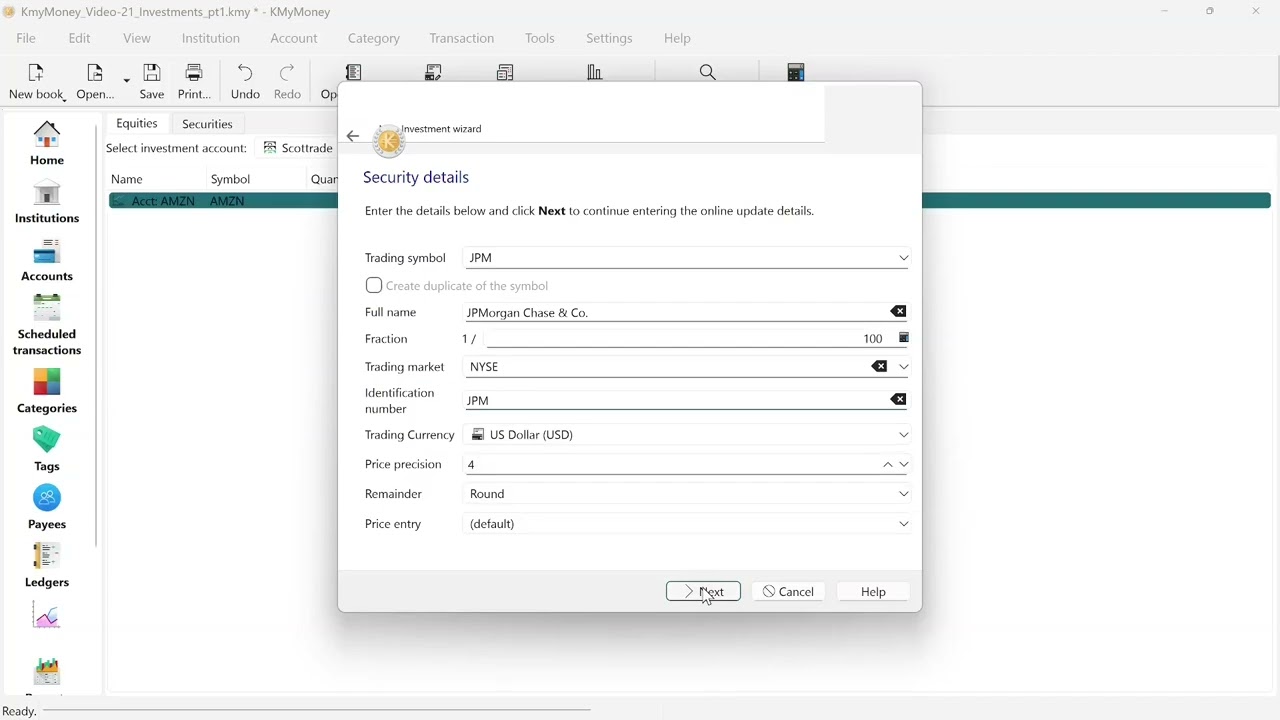Open the Institution menu
Screen dimensions: 1280x720
[x=211, y=38]
